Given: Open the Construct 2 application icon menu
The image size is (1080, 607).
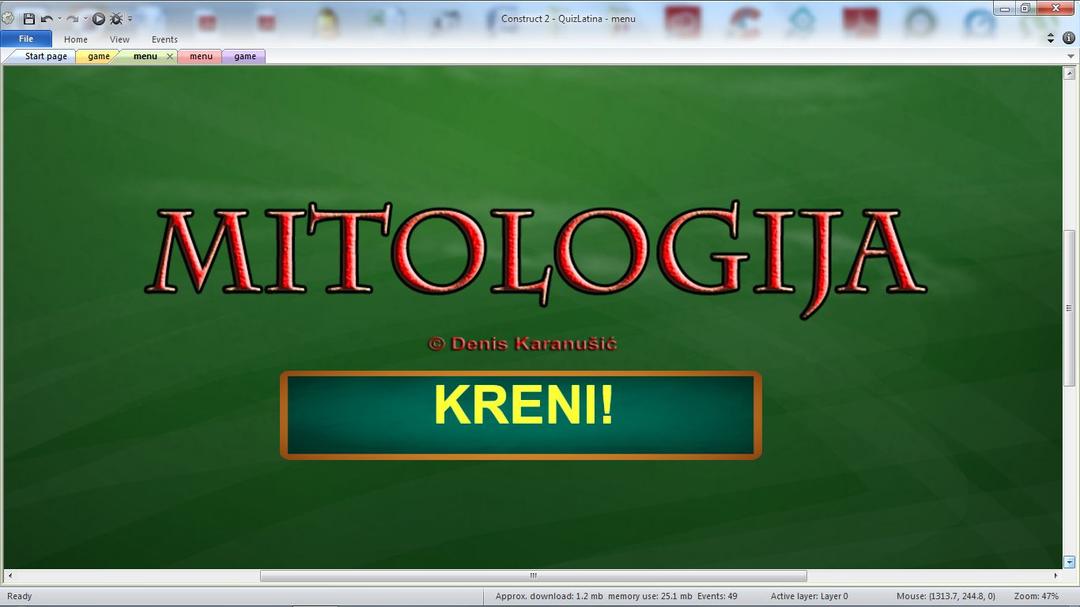Looking at the screenshot, I should click(x=8, y=19).
